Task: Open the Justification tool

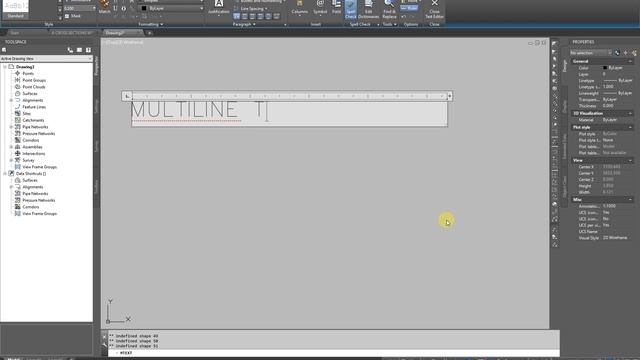Action: 219,7
